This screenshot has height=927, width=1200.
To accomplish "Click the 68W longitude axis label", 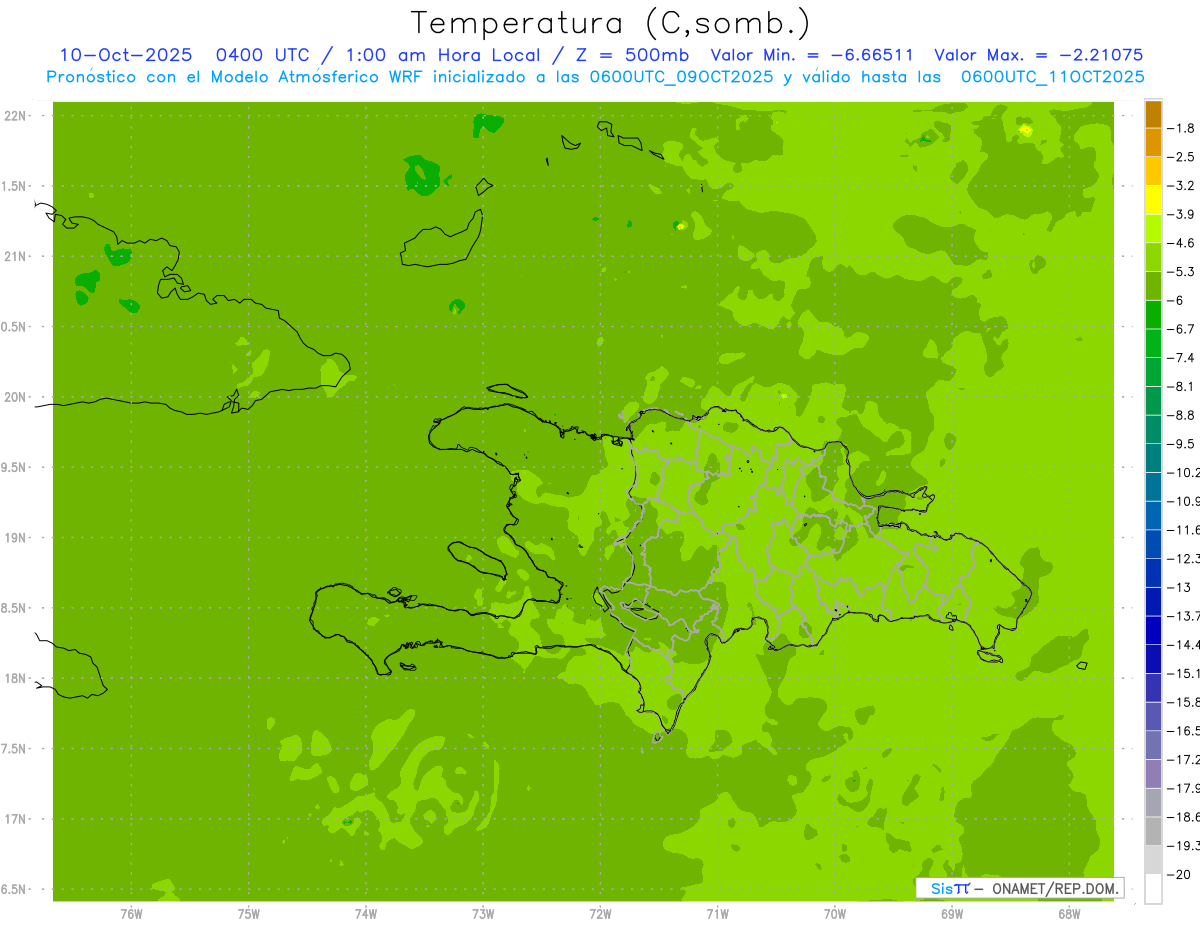I will point(1068,913).
